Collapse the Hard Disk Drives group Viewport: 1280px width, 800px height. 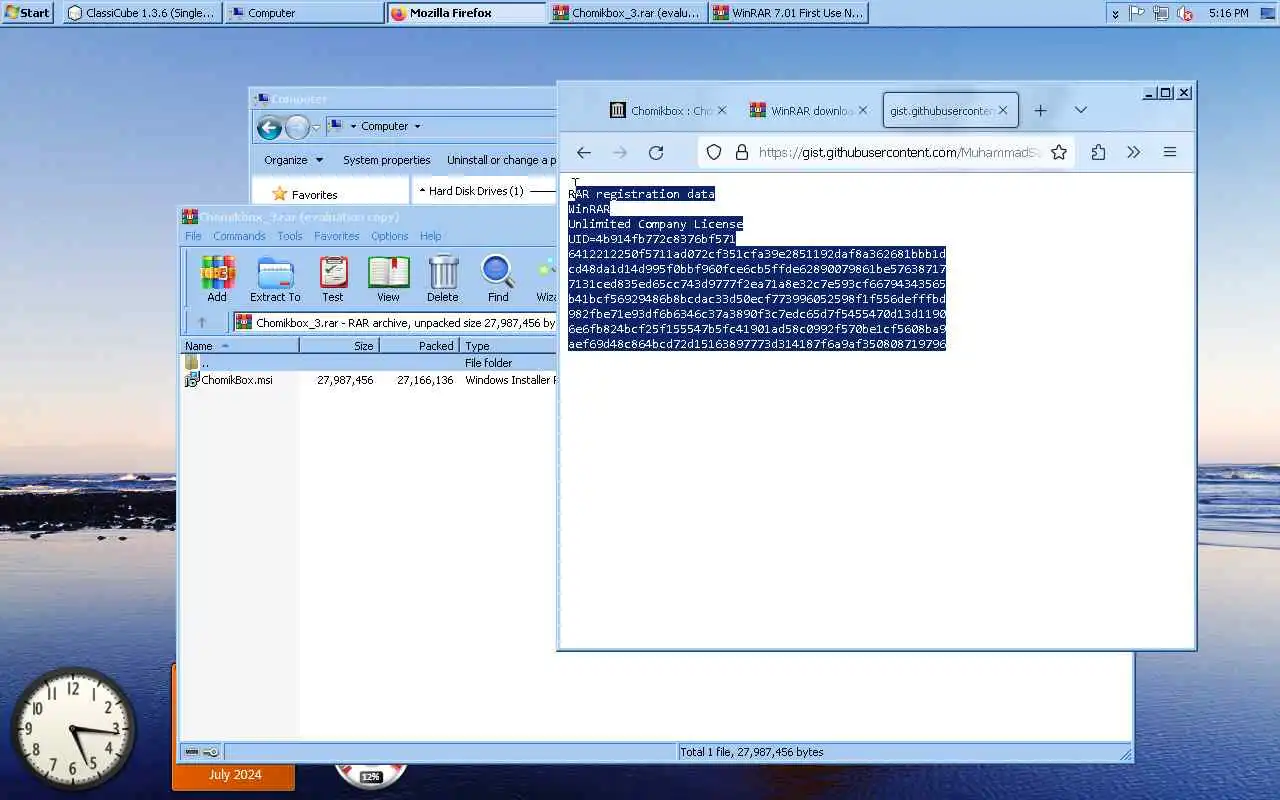(x=422, y=191)
